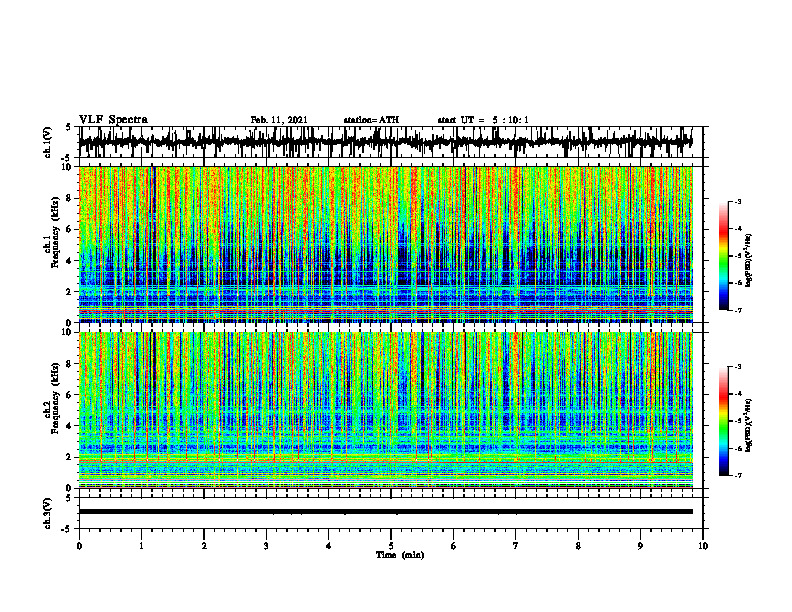This screenshot has height=612, width=792.
Task: Click the "9" tick on the time axis
Action: pyautogui.click(x=640, y=546)
